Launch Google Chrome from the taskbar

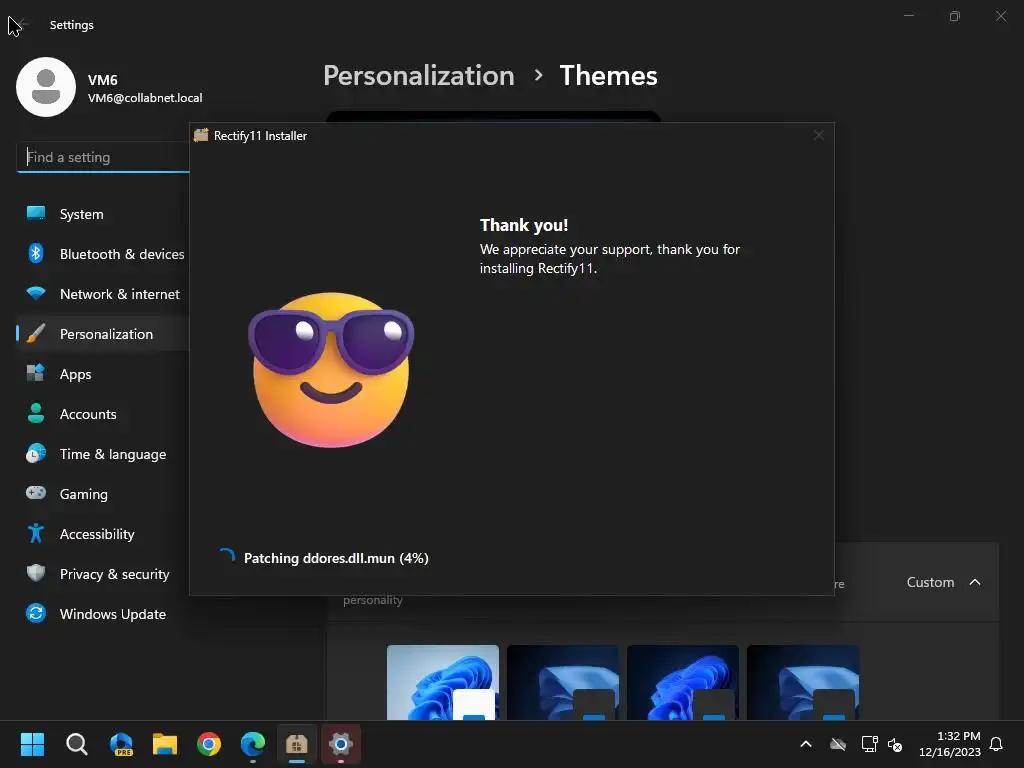click(x=209, y=744)
